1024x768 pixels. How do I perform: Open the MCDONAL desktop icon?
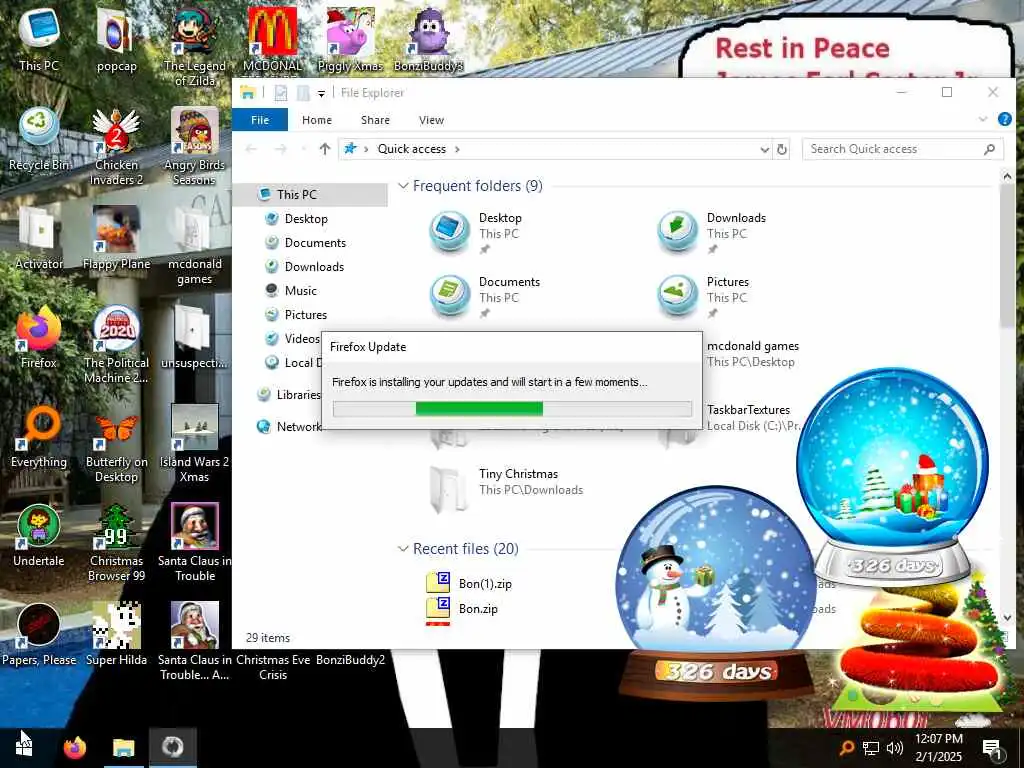[272, 40]
